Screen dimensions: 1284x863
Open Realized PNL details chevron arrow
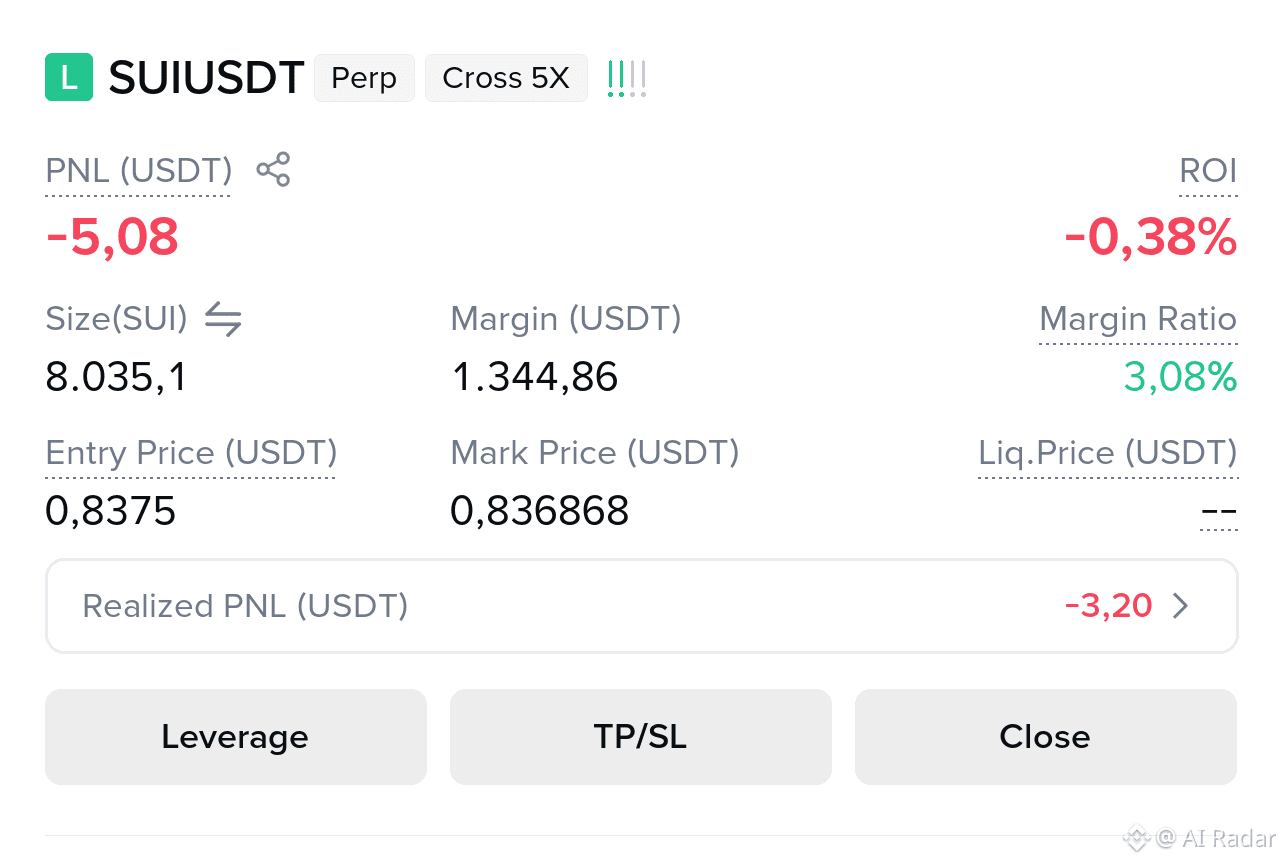click(x=1181, y=606)
